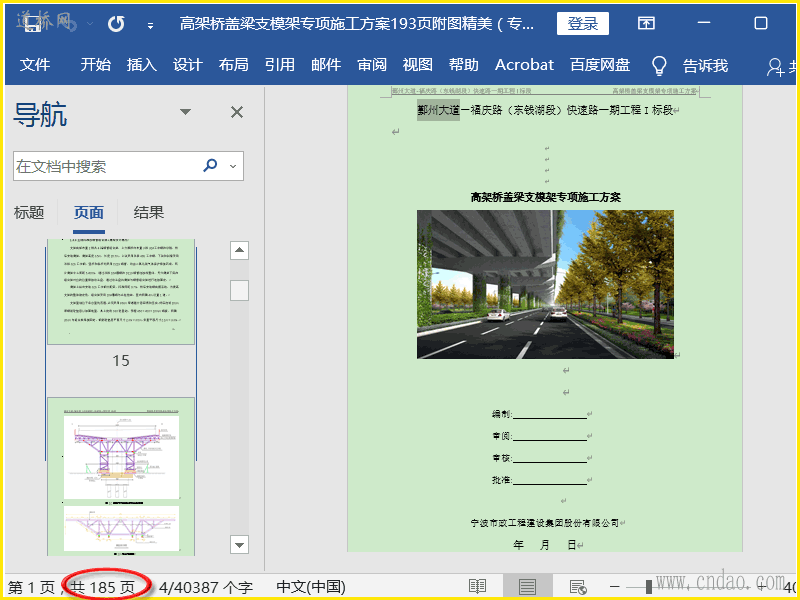Screen dimensions: 800x600
Task: Open the 文件 menu
Action: point(35,65)
